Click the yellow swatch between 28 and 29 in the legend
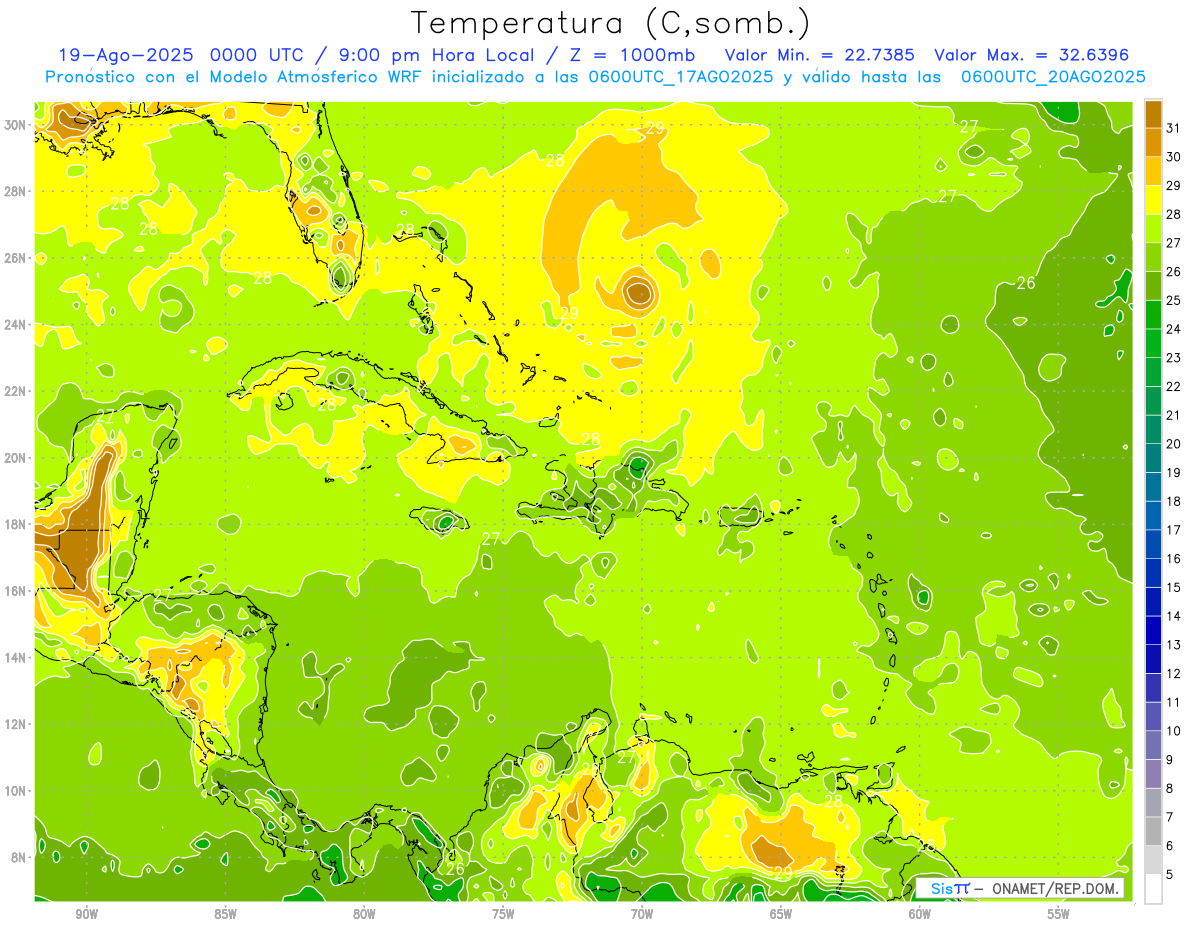This screenshot has width=1200, height=927. tap(1153, 200)
